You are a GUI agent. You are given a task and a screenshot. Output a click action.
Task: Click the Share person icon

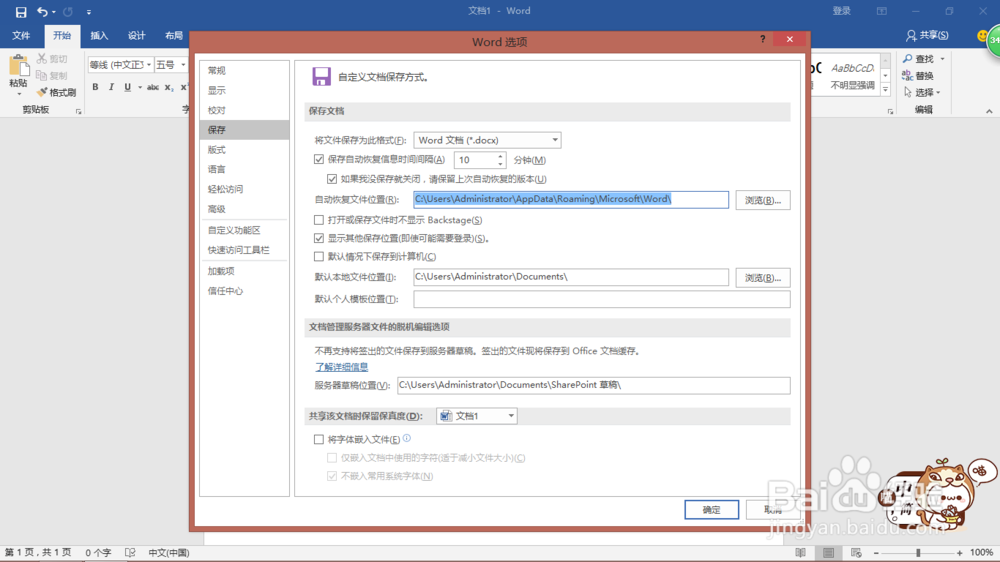911,36
